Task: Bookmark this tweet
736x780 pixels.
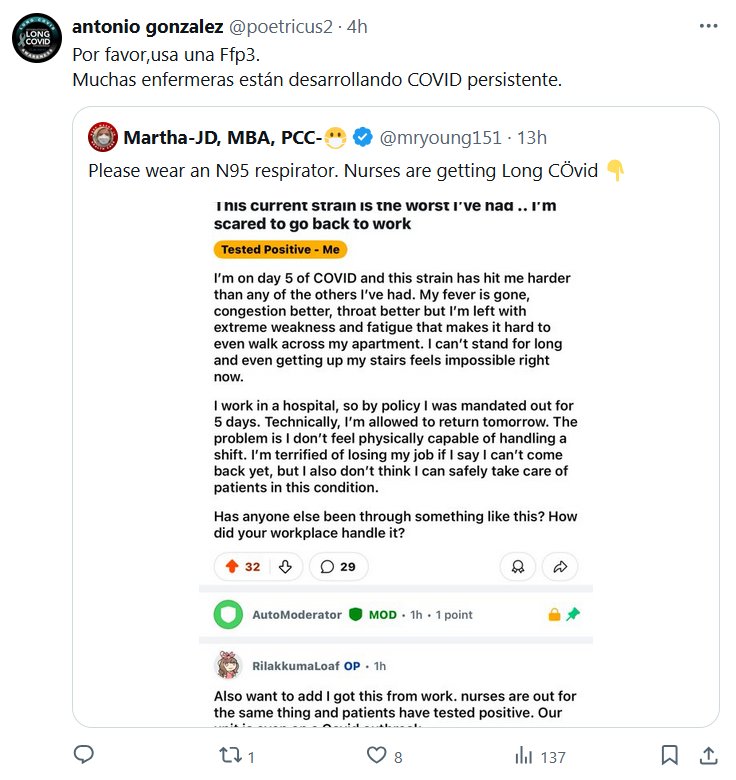Action: click(x=670, y=755)
